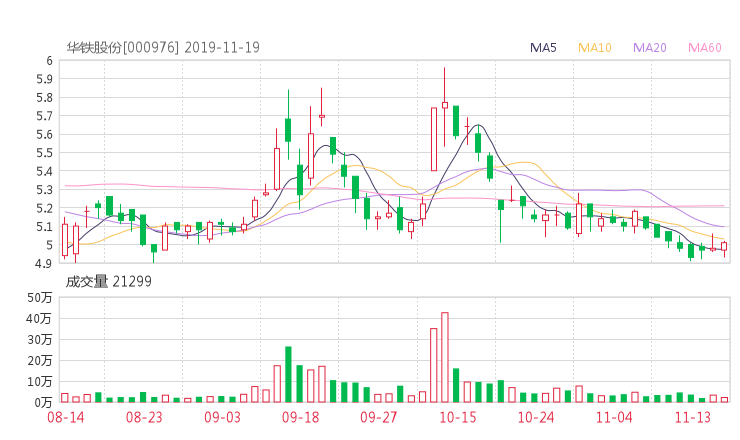This screenshot has width=740, height=440.
Task: Click the 08-23 date axis label
Action: click(x=144, y=417)
